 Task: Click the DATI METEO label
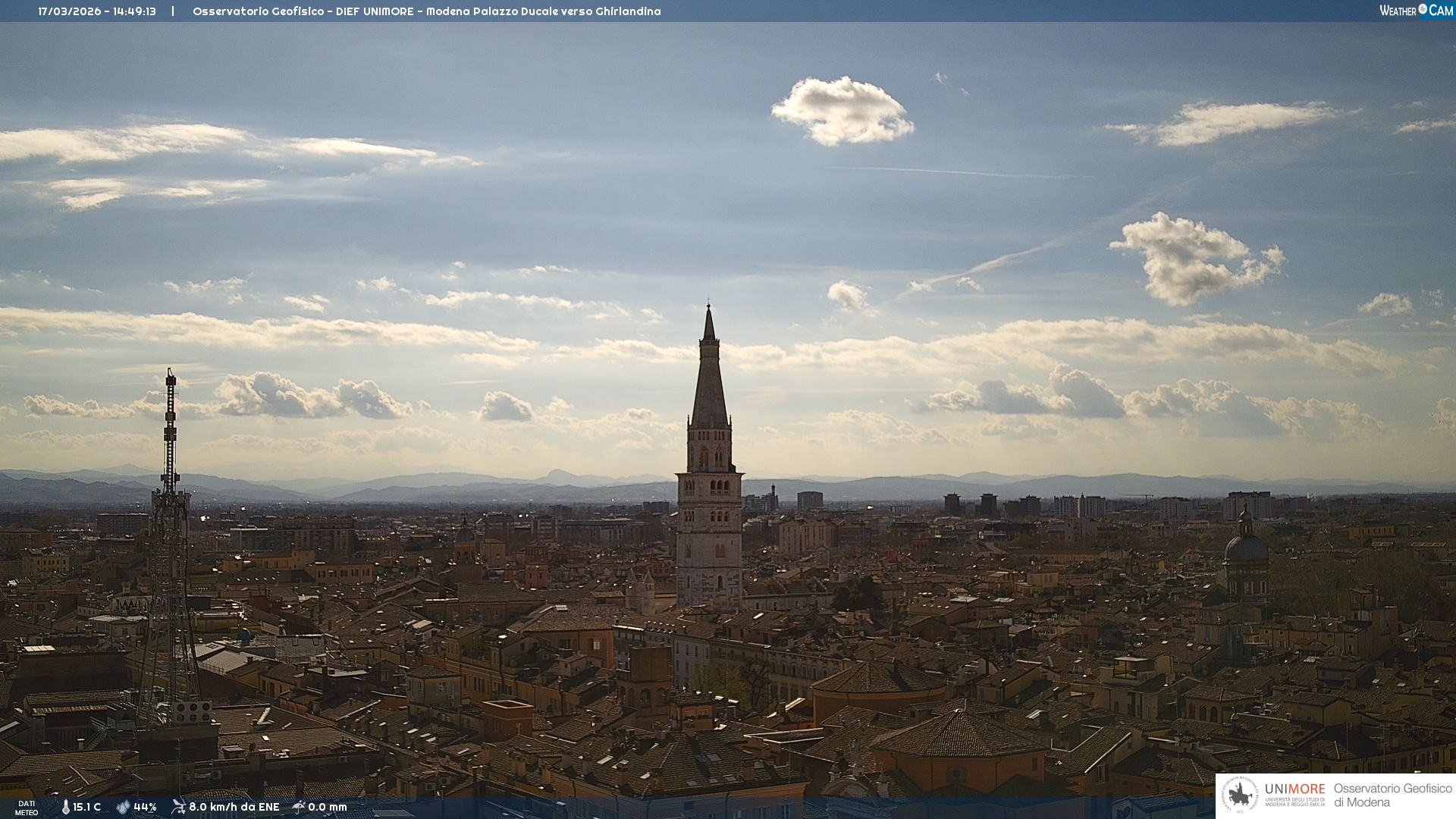pyautogui.click(x=27, y=808)
